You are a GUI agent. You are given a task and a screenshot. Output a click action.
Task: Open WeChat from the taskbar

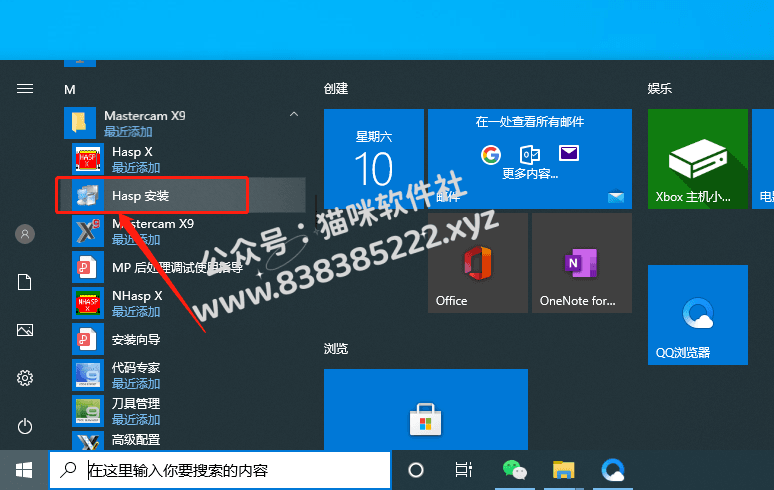pyautogui.click(x=514, y=470)
